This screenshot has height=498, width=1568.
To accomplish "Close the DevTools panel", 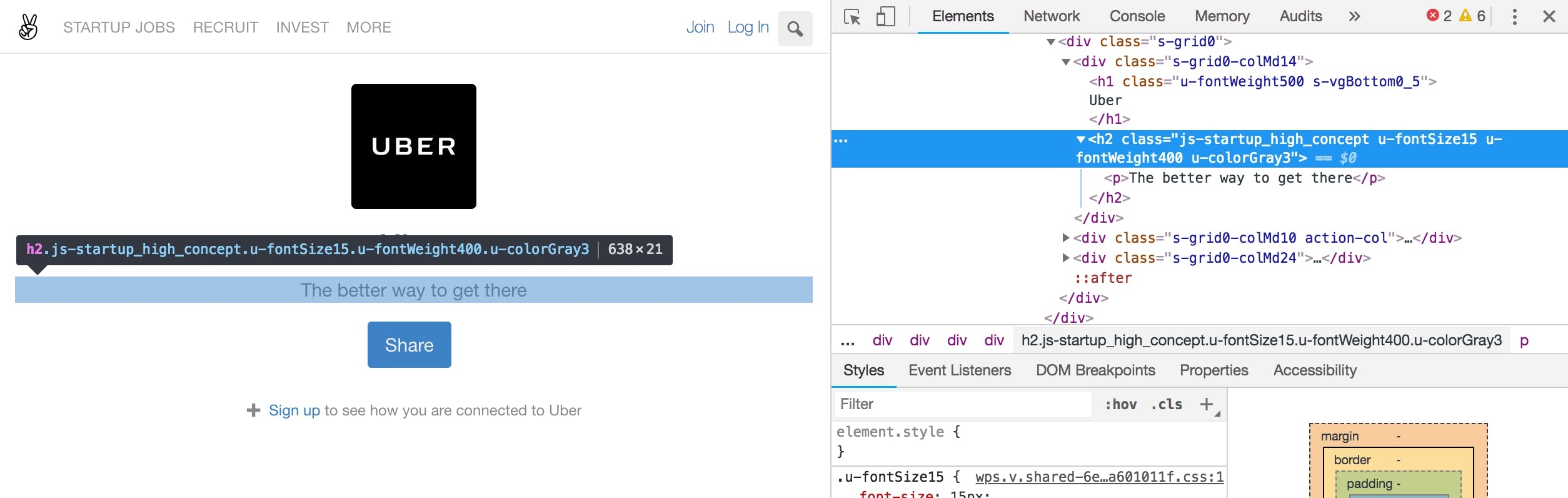I will tap(1549, 16).
